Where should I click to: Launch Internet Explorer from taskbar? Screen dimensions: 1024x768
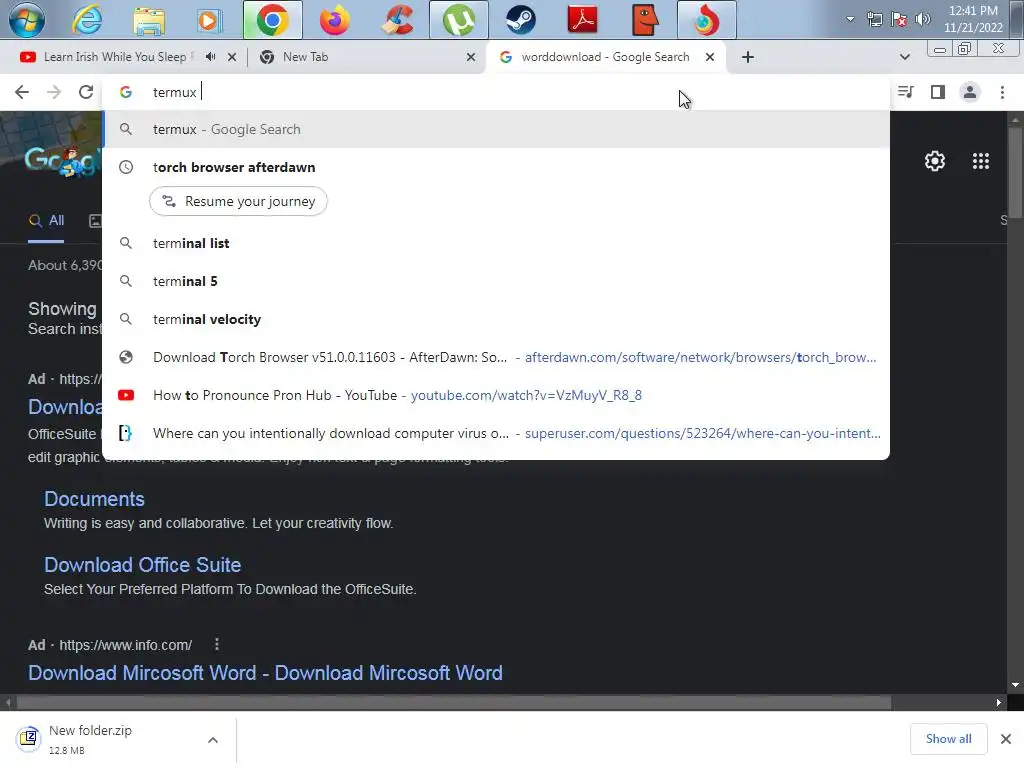[x=87, y=20]
